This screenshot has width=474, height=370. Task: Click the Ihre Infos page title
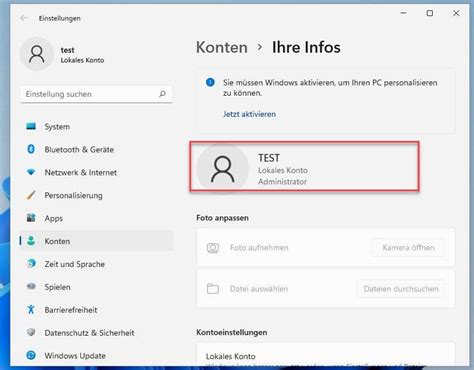point(306,47)
